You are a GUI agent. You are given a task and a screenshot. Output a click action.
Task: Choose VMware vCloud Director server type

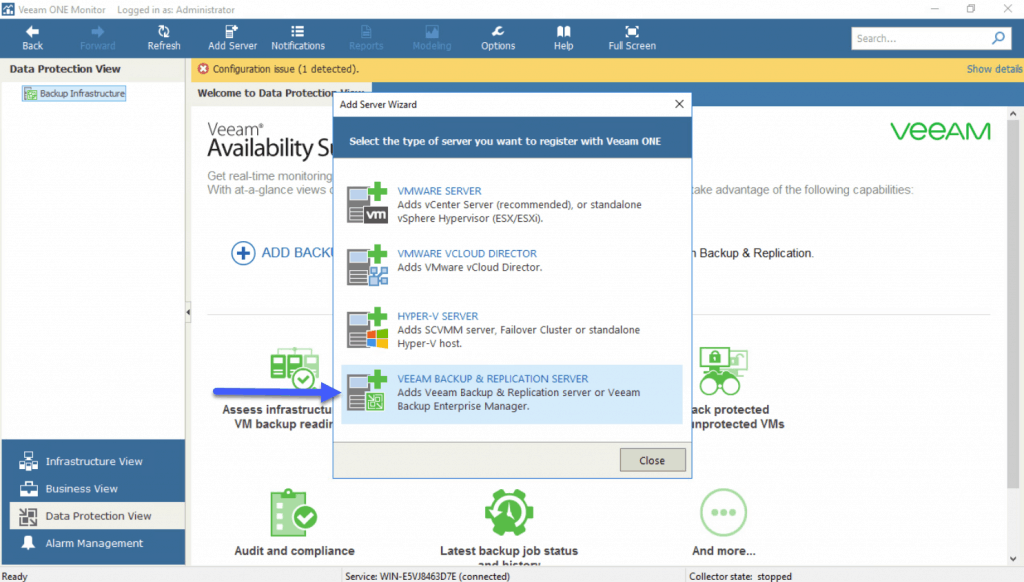click(x=467, y=254)
